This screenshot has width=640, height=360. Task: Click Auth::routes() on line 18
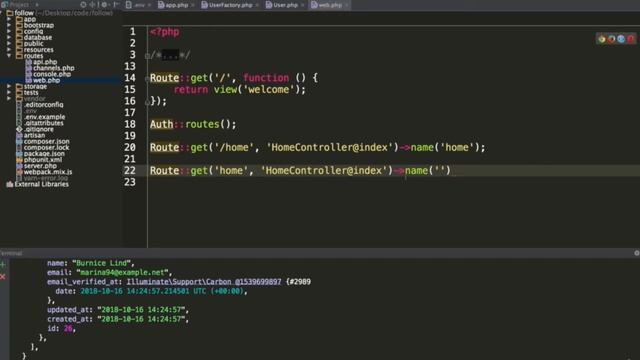click(192, 124)
